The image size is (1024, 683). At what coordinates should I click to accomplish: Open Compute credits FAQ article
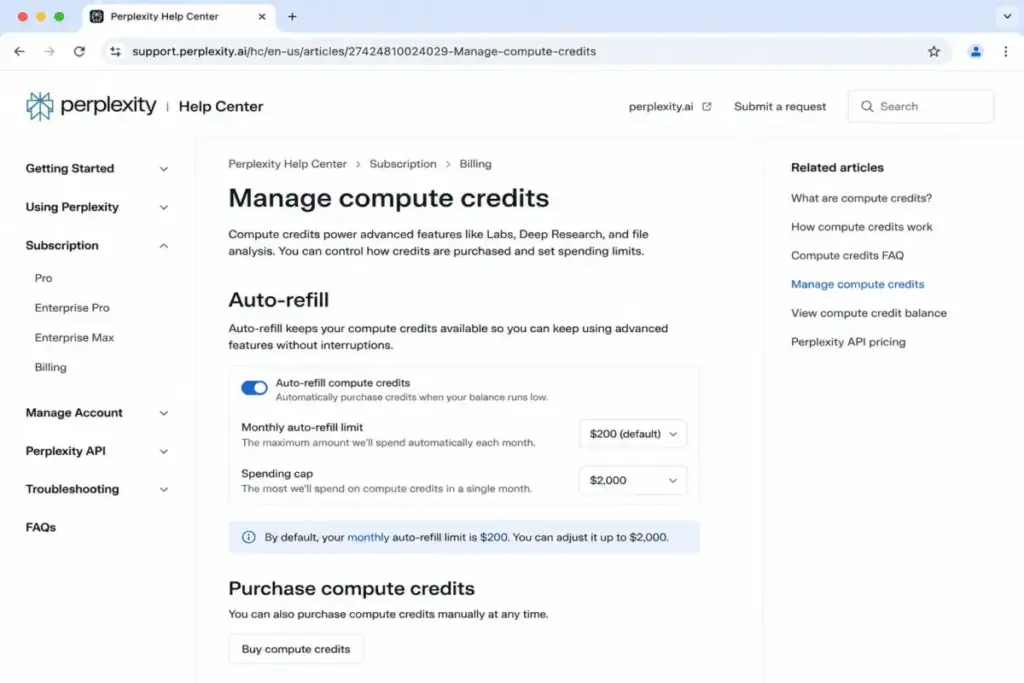(x=847, y=255)
